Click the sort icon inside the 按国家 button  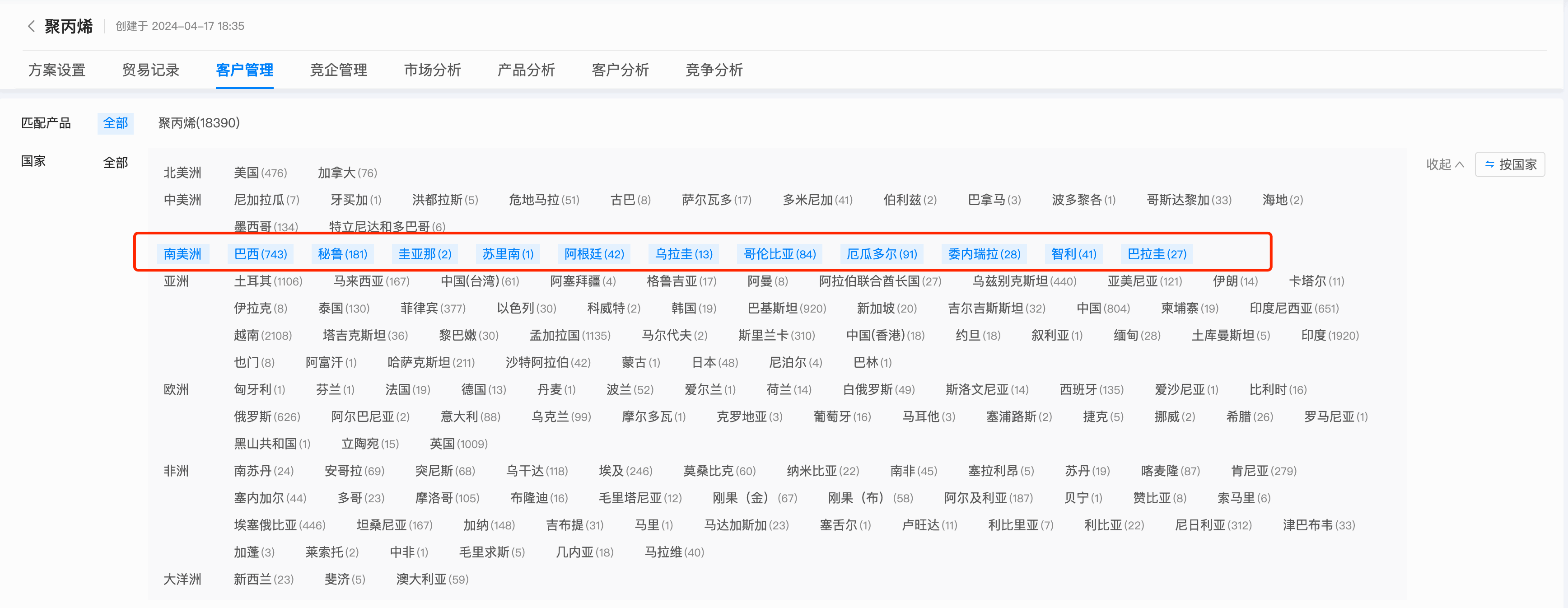1489,164
